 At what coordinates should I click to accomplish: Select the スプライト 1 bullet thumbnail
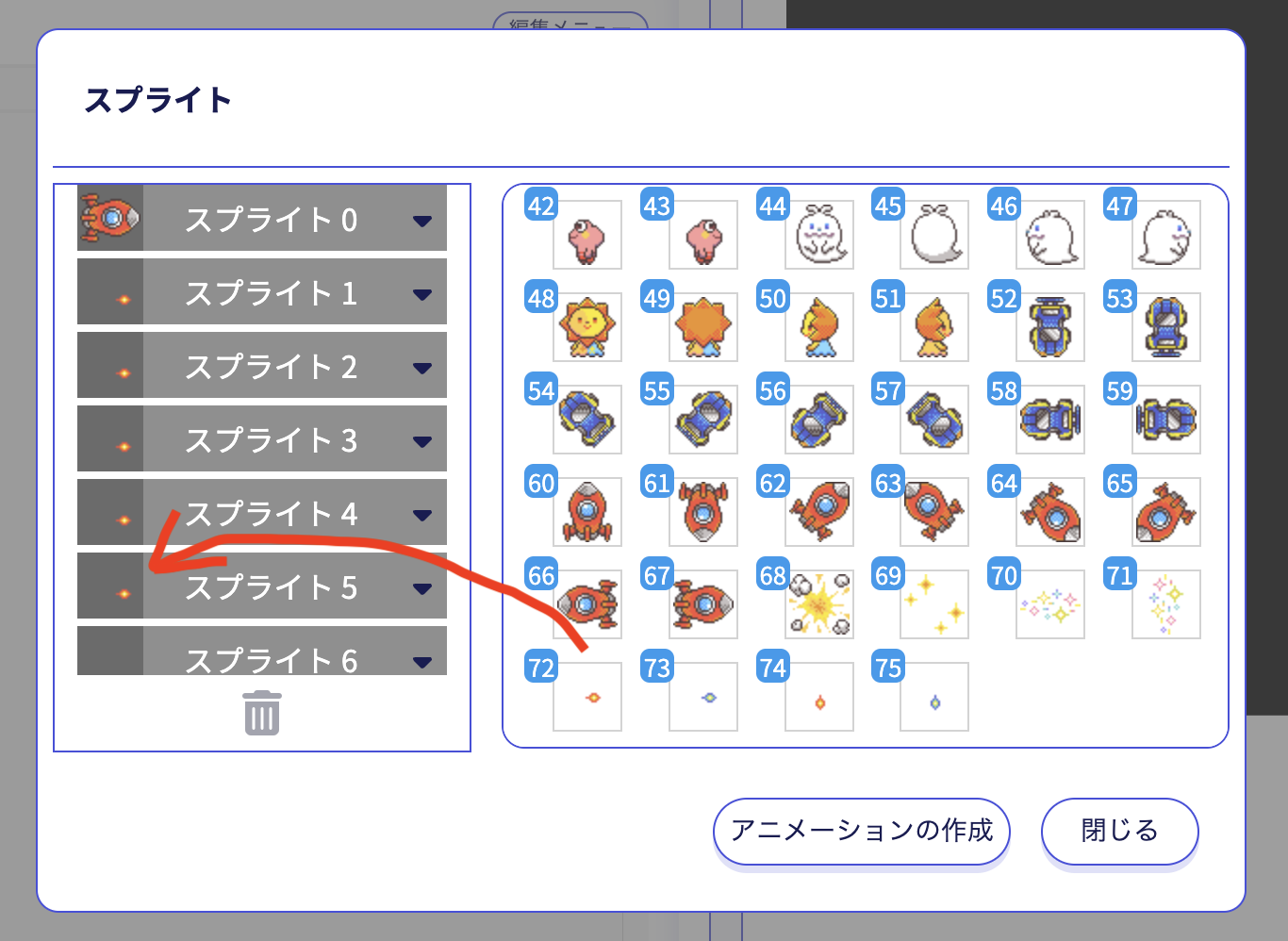110,291
